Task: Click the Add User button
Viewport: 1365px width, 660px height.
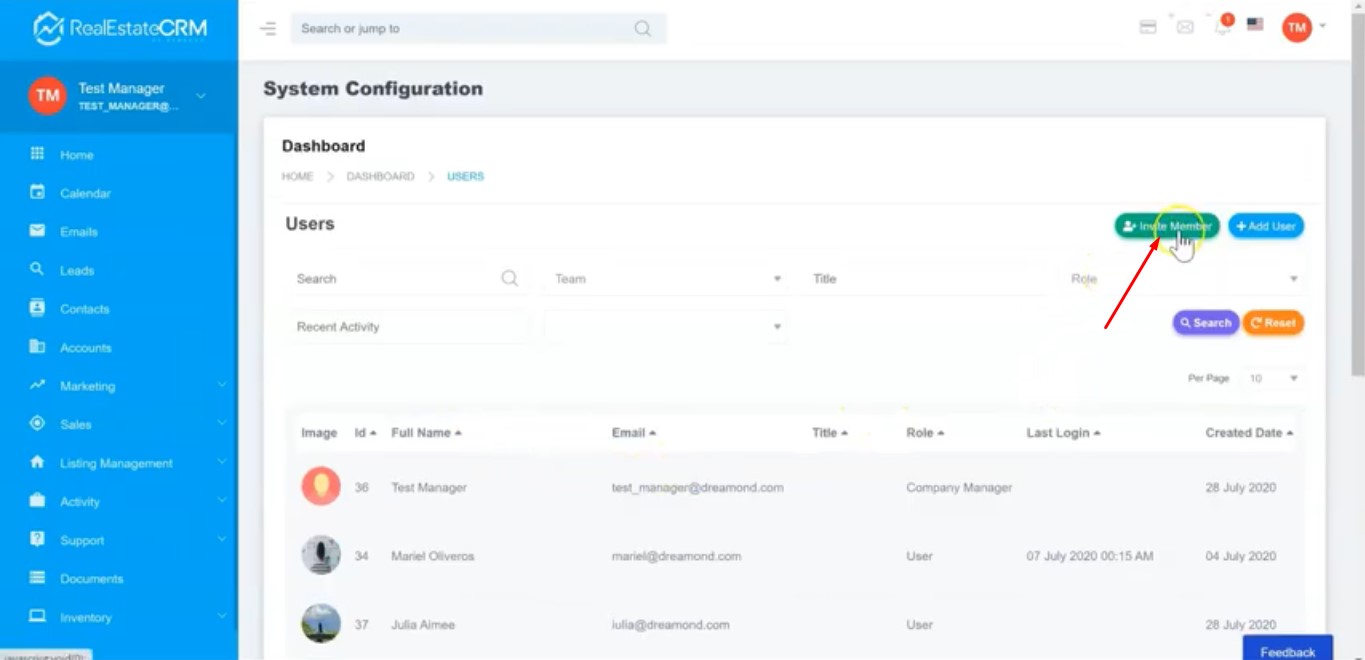Action: (1265, 226)
